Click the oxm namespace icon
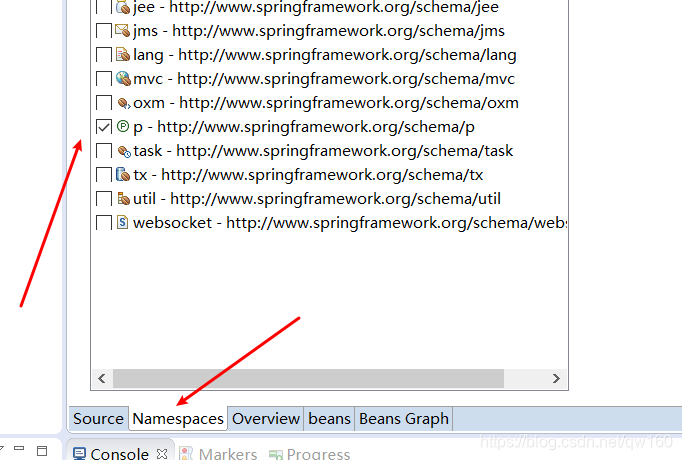Viewport: 682px width, 460px height. point(124,103)
